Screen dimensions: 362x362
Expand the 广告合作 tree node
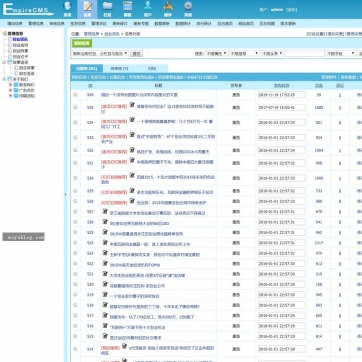point(10,90)
